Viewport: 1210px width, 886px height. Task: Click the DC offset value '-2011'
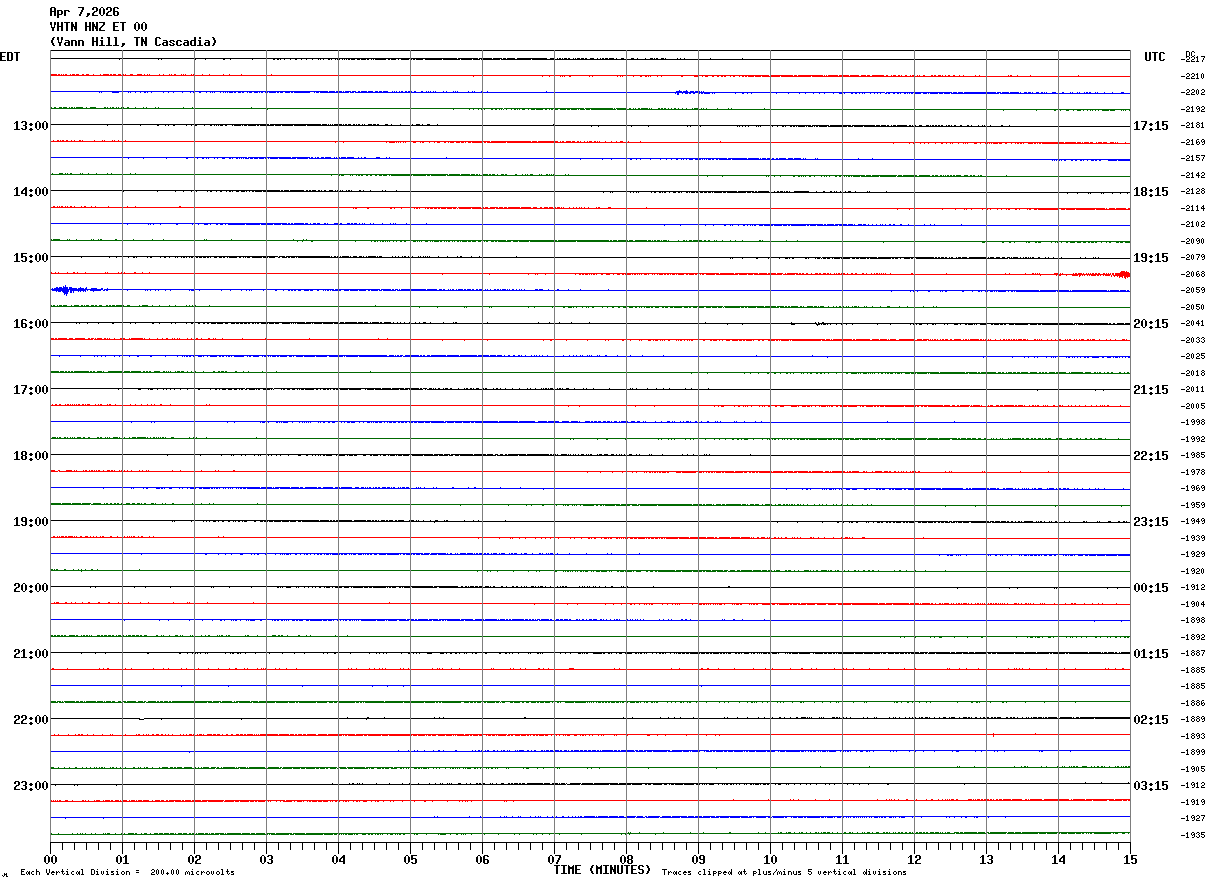[x=1194, y=390]
